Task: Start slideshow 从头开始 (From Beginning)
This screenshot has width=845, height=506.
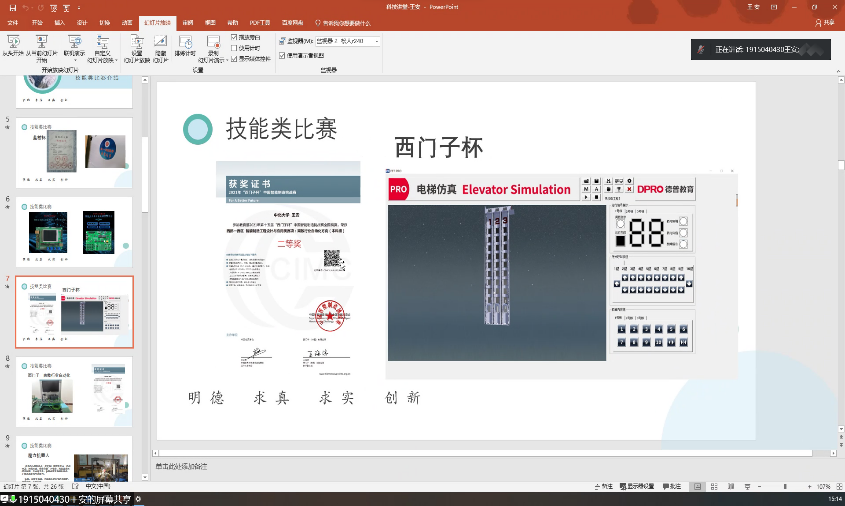Action: tap(13, 46)
